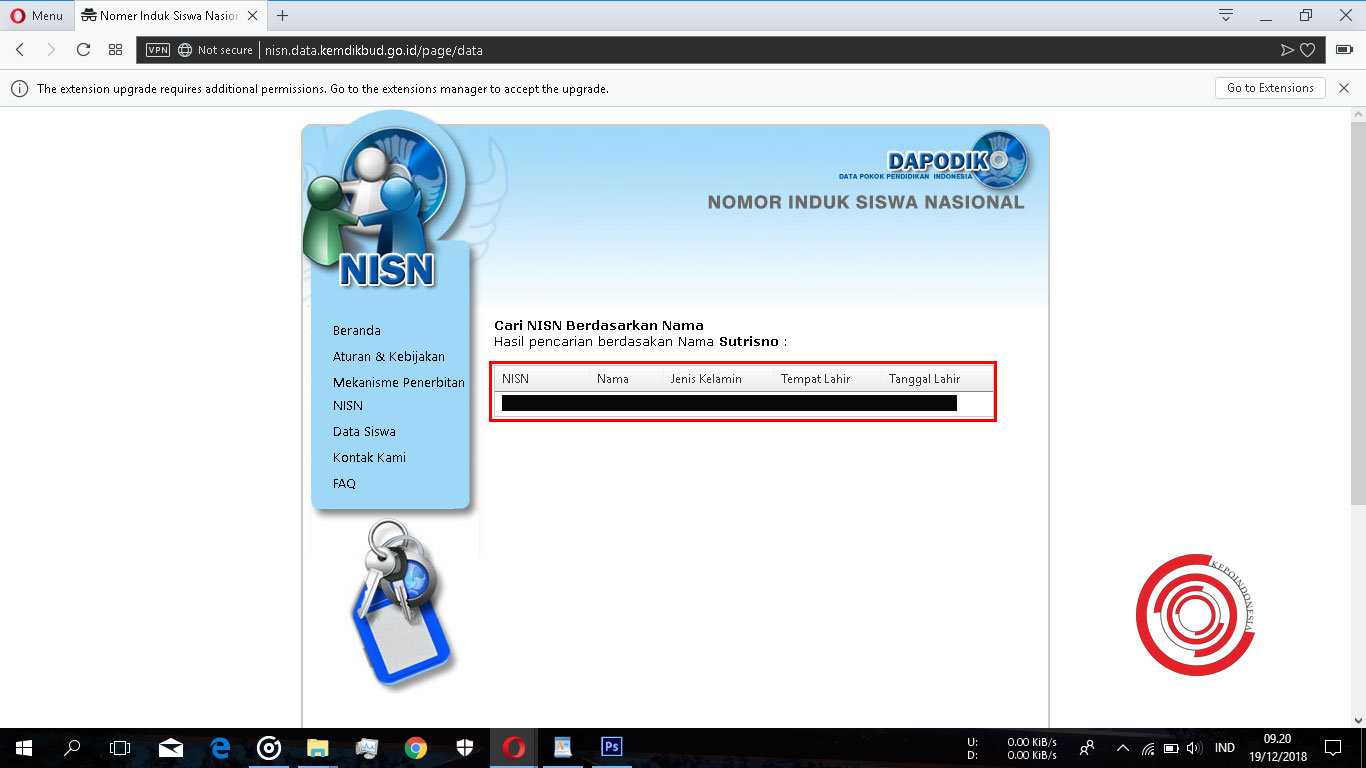This screenshot has width=1366, height=768.
Task: Open the volume slider from the system tray
Action: click(1195, 747)
